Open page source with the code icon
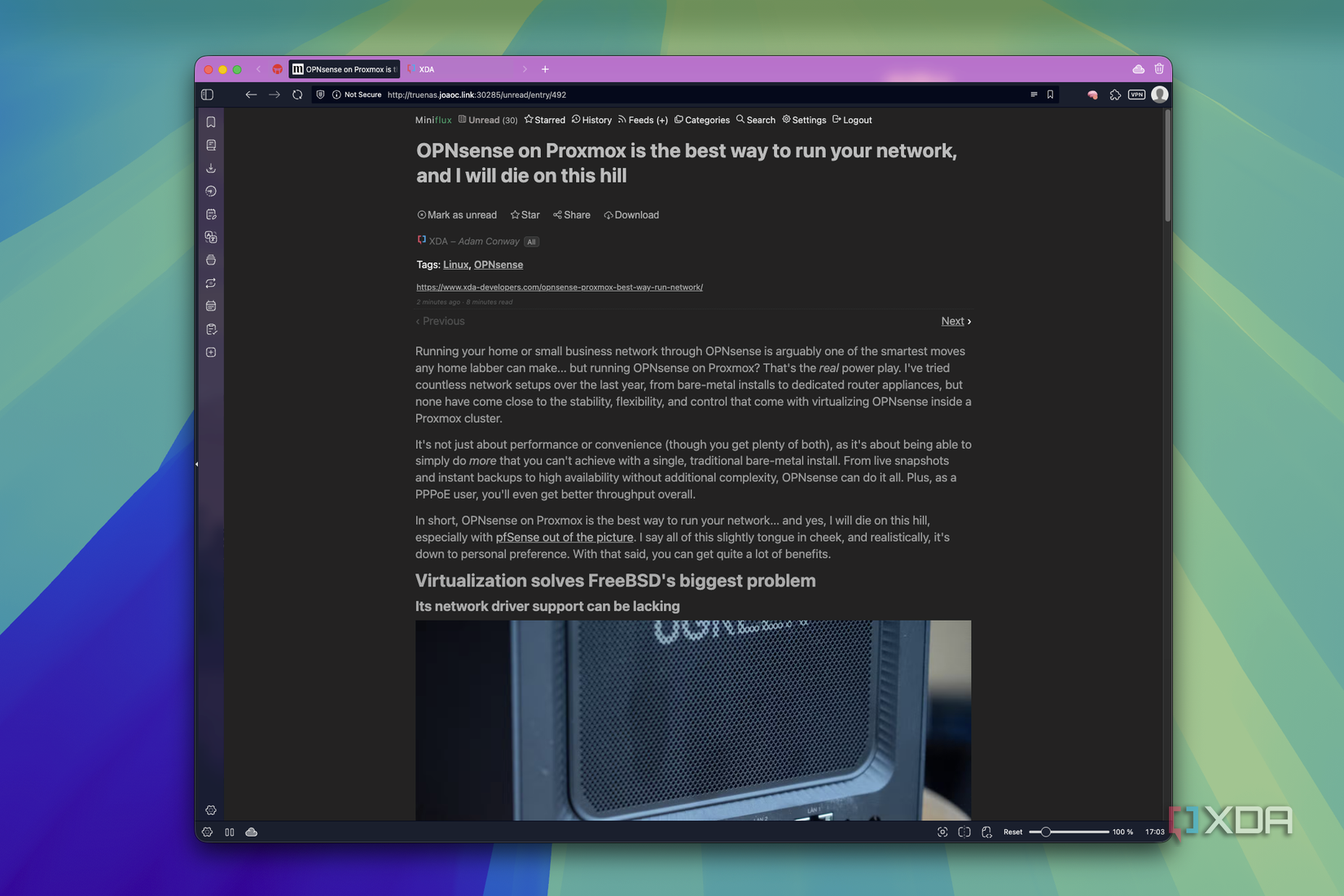1344x896 pixels. pyautogui.click(x=986, y=832)
